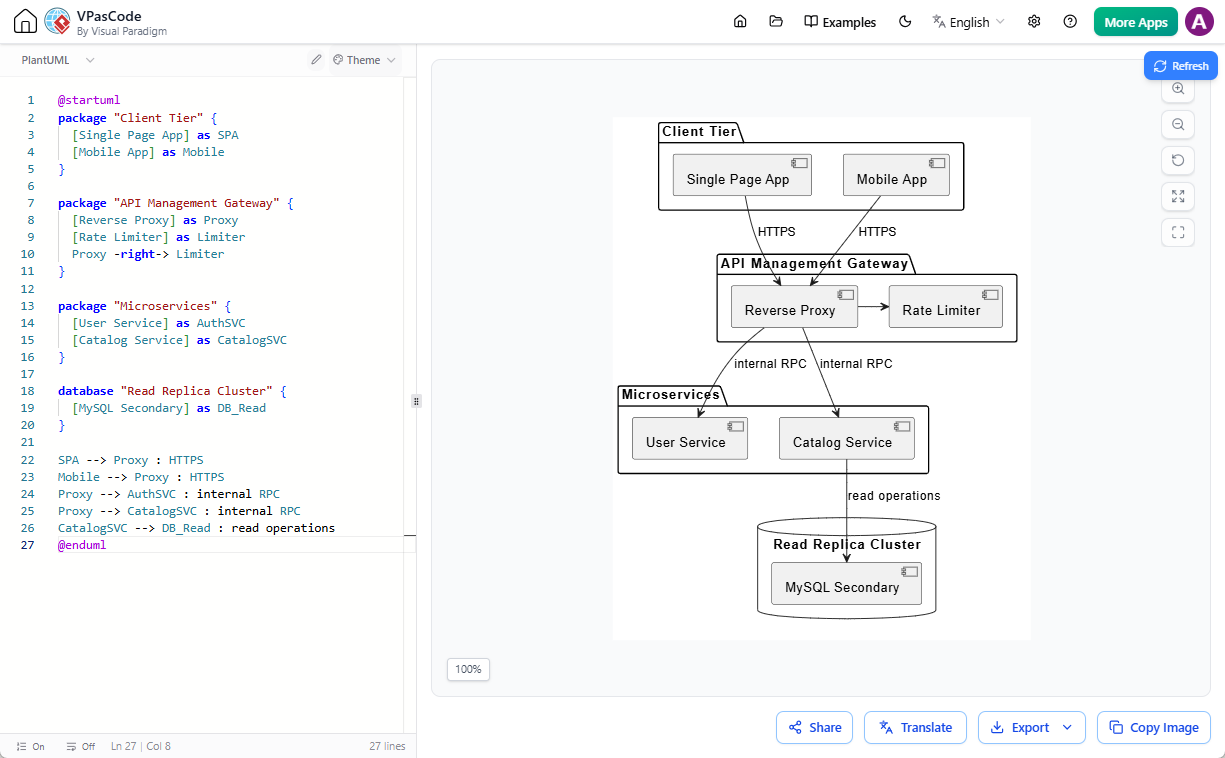Image resolution: width=1225 pixels, height=758 pixels.
Task: Open the English language dropdown
Action: click(968, 22)
